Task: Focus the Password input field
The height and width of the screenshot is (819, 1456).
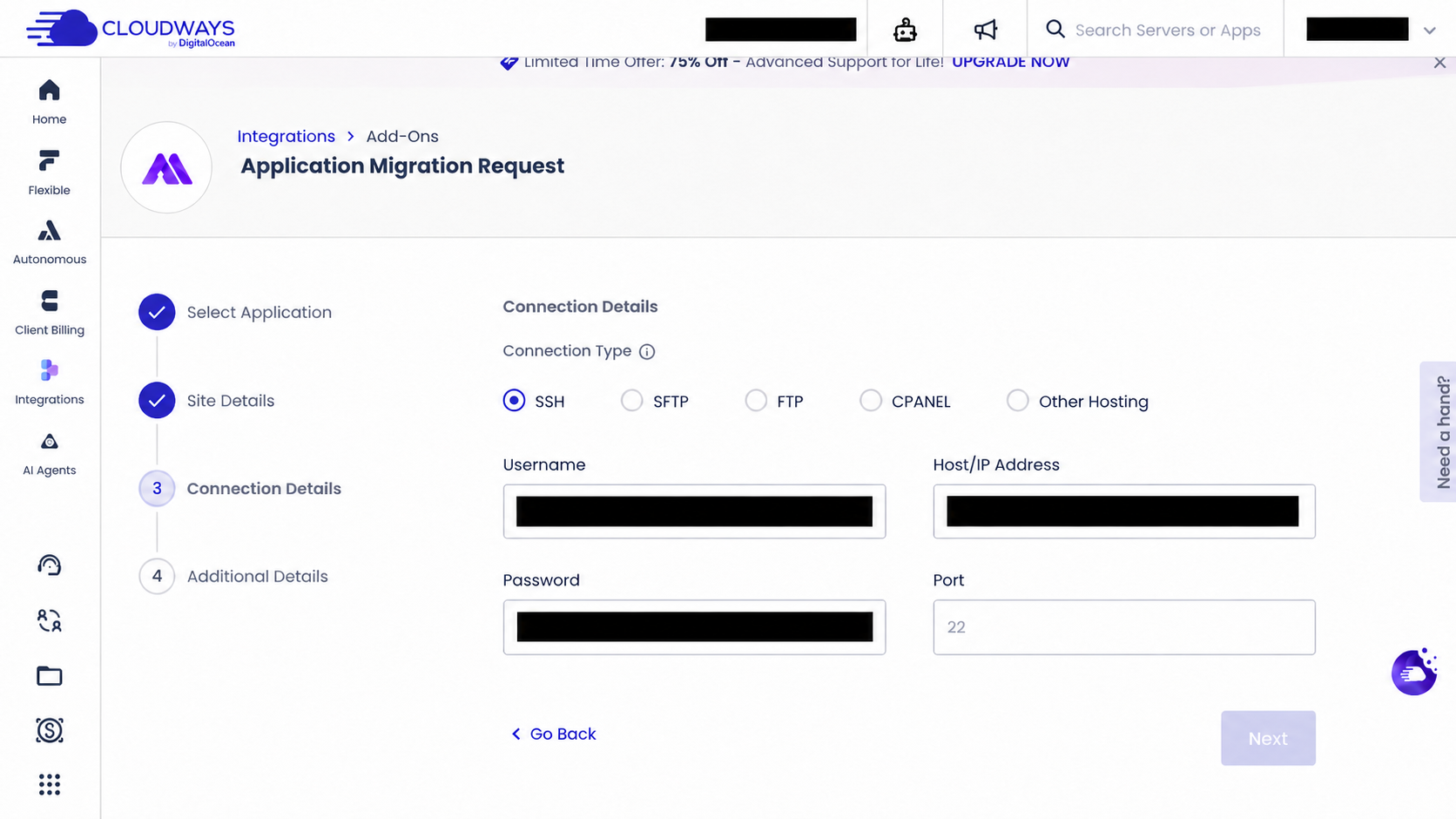Action: pos(694,627)
